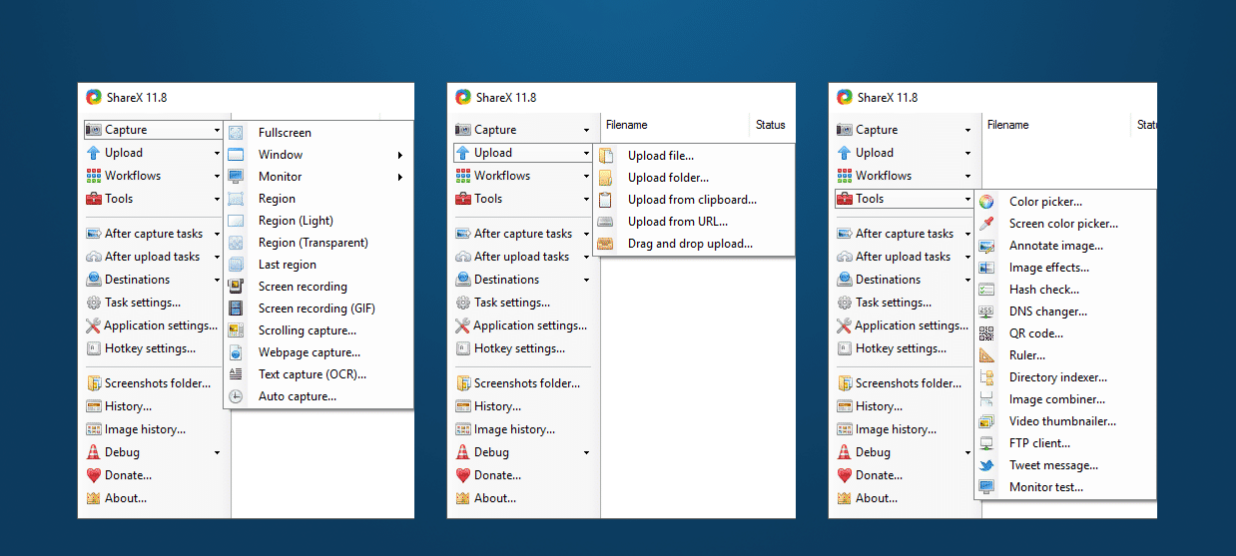Click the Tweet message bird icon
1236x556 pixels.
[987, 465]
